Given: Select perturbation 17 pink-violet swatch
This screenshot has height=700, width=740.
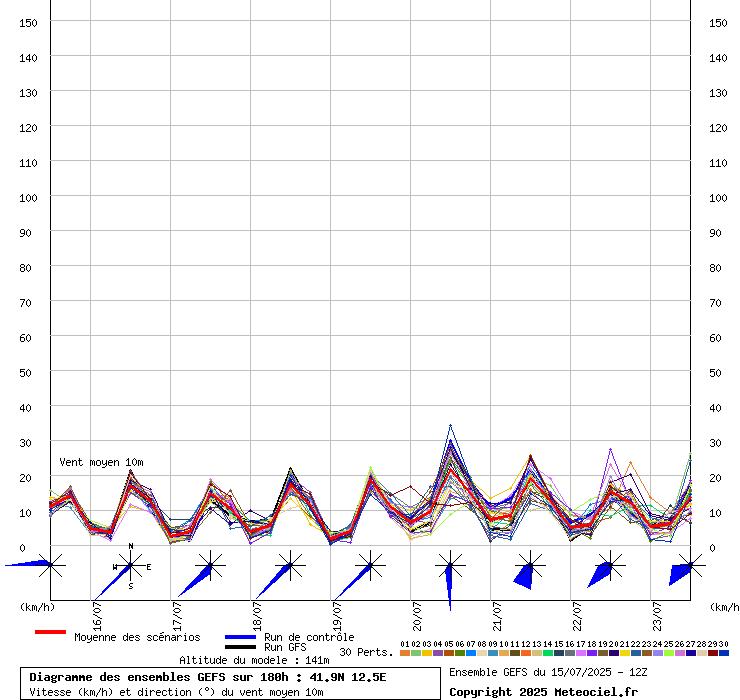Looking at the screenshot, I should click(x=581, y=653).
